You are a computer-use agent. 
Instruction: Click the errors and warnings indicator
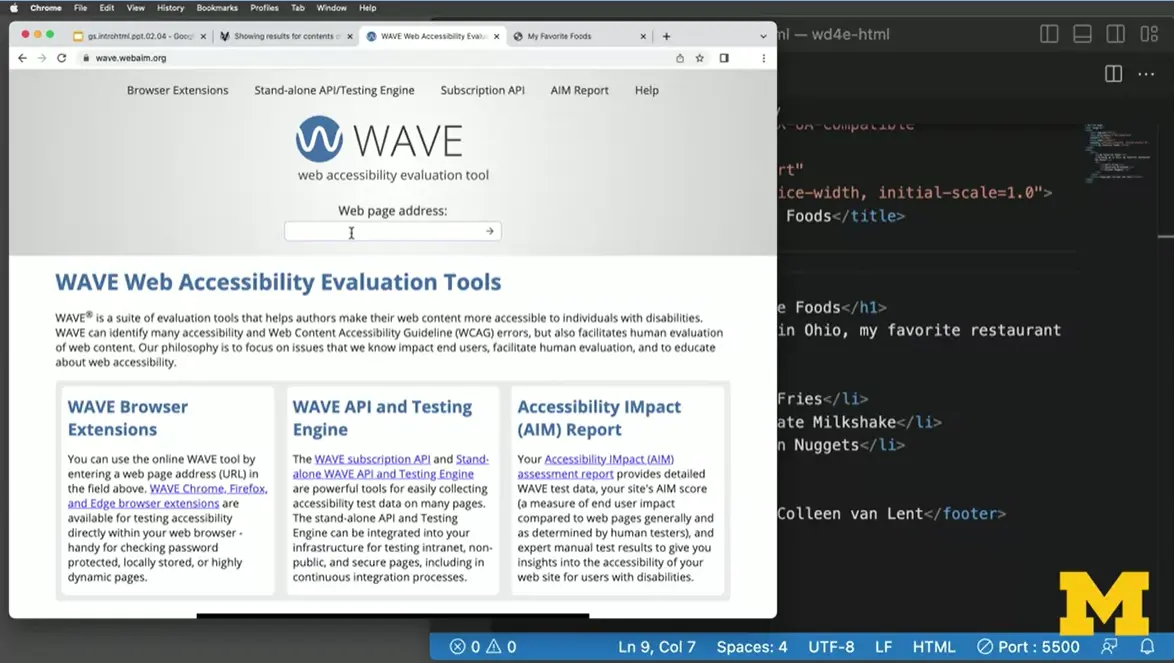click(x=482, y=647)
